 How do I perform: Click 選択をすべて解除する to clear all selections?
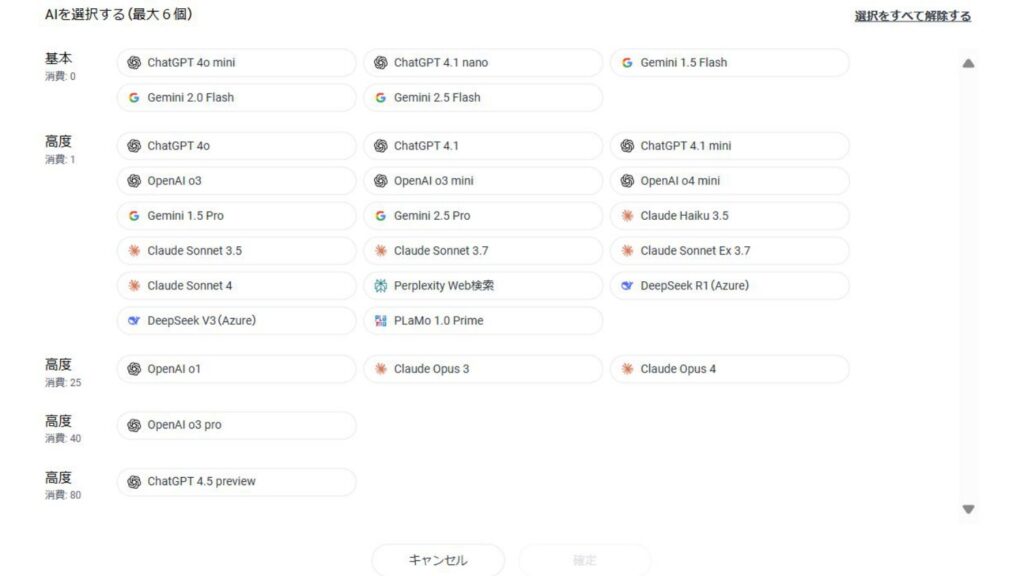[912, 16]
